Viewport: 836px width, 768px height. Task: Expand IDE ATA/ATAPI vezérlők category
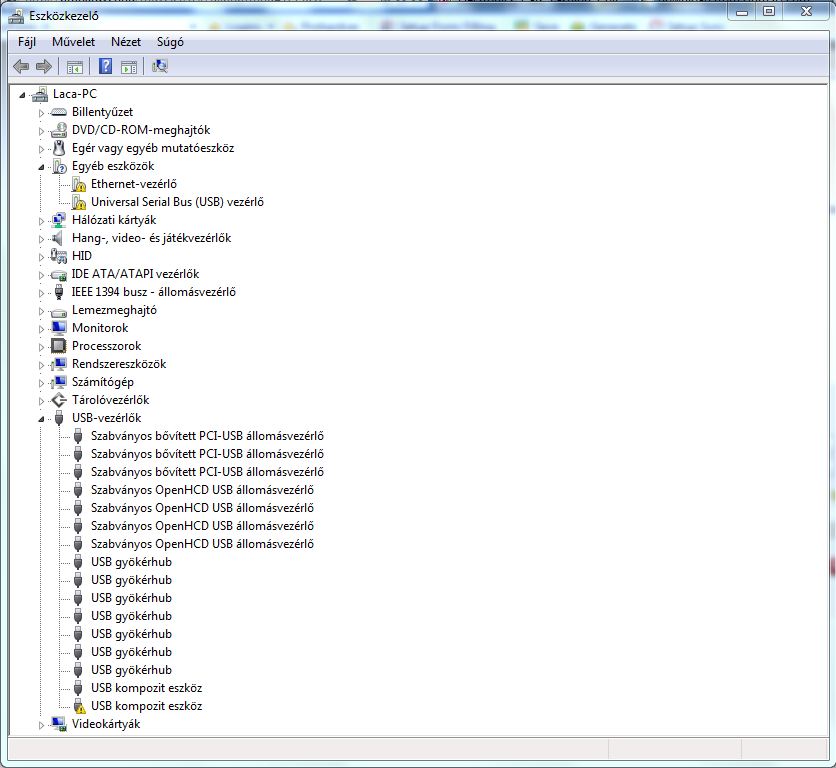pos(41,275)
